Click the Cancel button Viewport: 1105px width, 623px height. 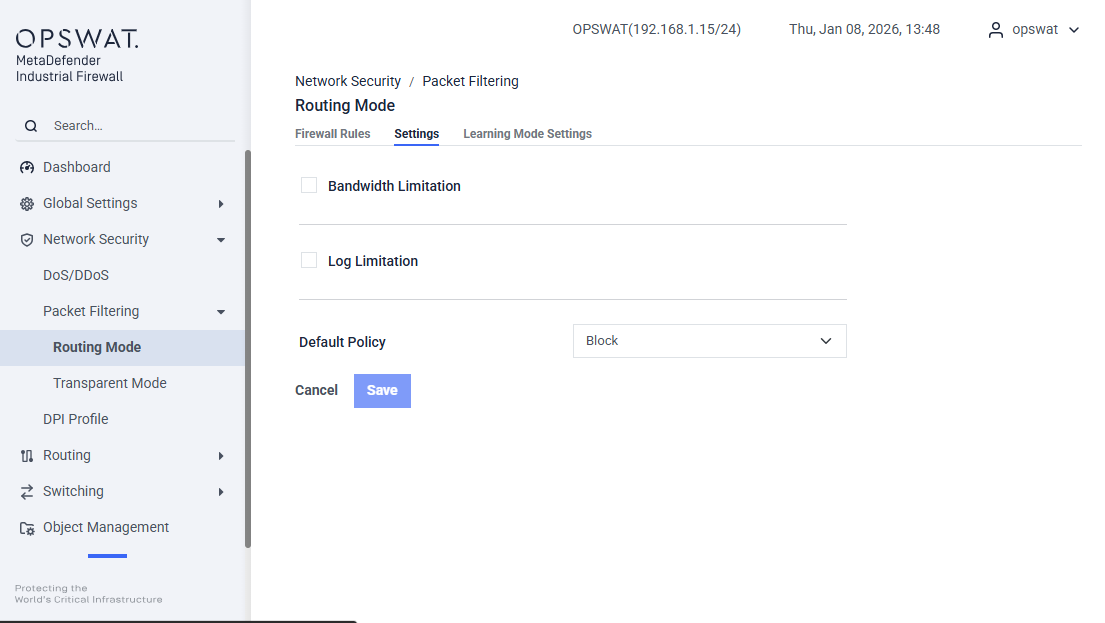(316, 390)
